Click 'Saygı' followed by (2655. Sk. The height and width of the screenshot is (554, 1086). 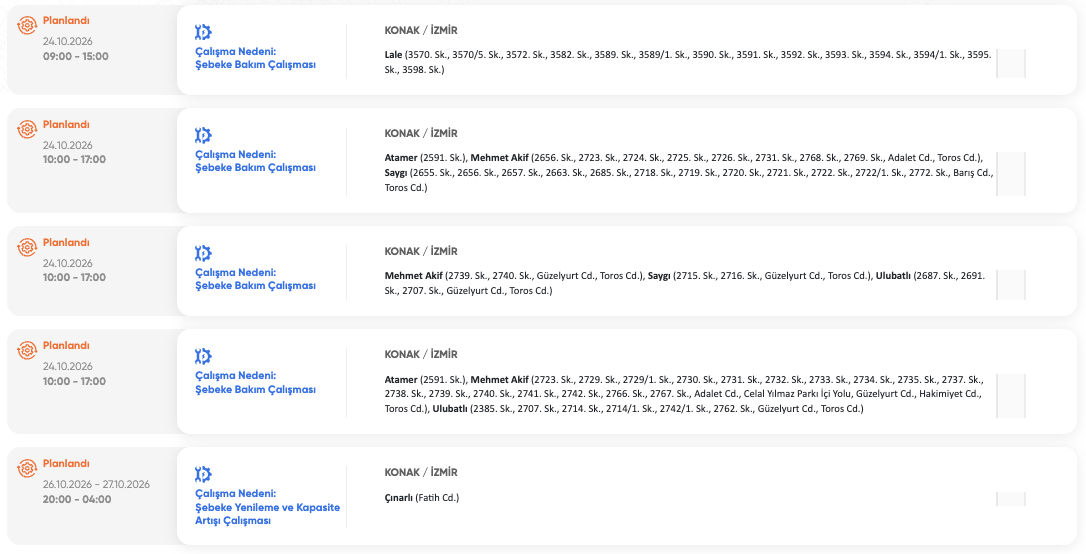pyautogui.click(x=395, y=172)
